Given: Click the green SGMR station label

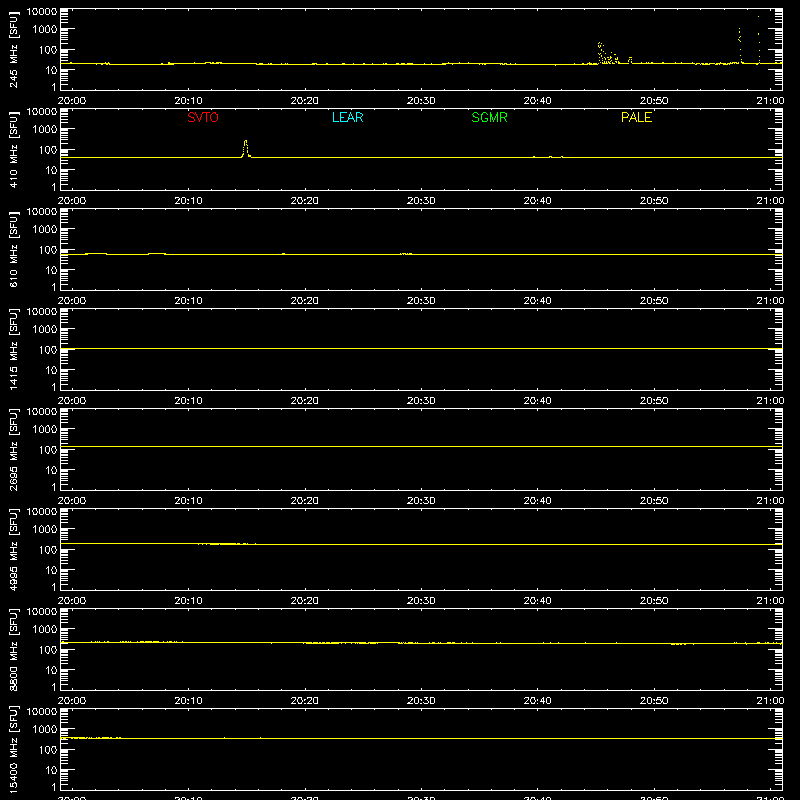Looking at the screenshot, I should (489, 117).
